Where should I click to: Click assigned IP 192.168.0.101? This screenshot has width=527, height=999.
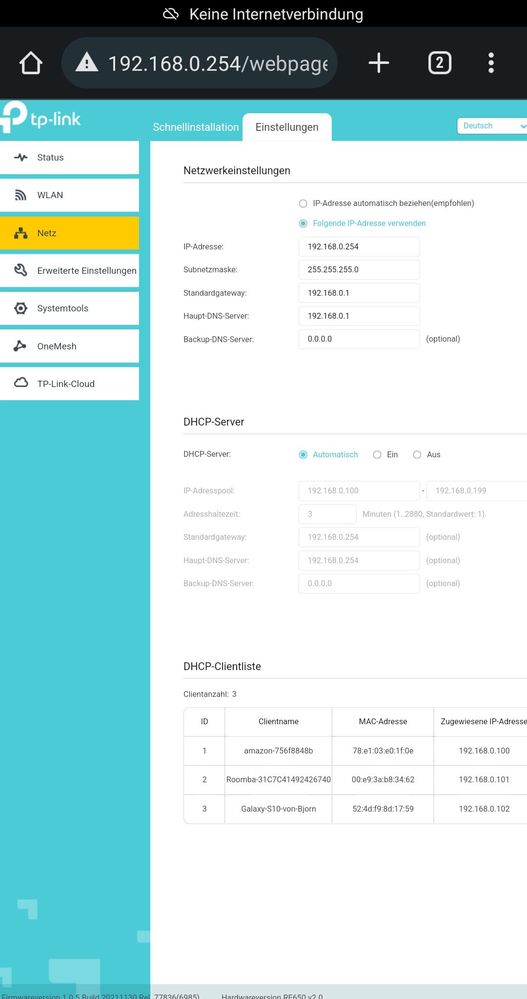[x=484, y=780]
